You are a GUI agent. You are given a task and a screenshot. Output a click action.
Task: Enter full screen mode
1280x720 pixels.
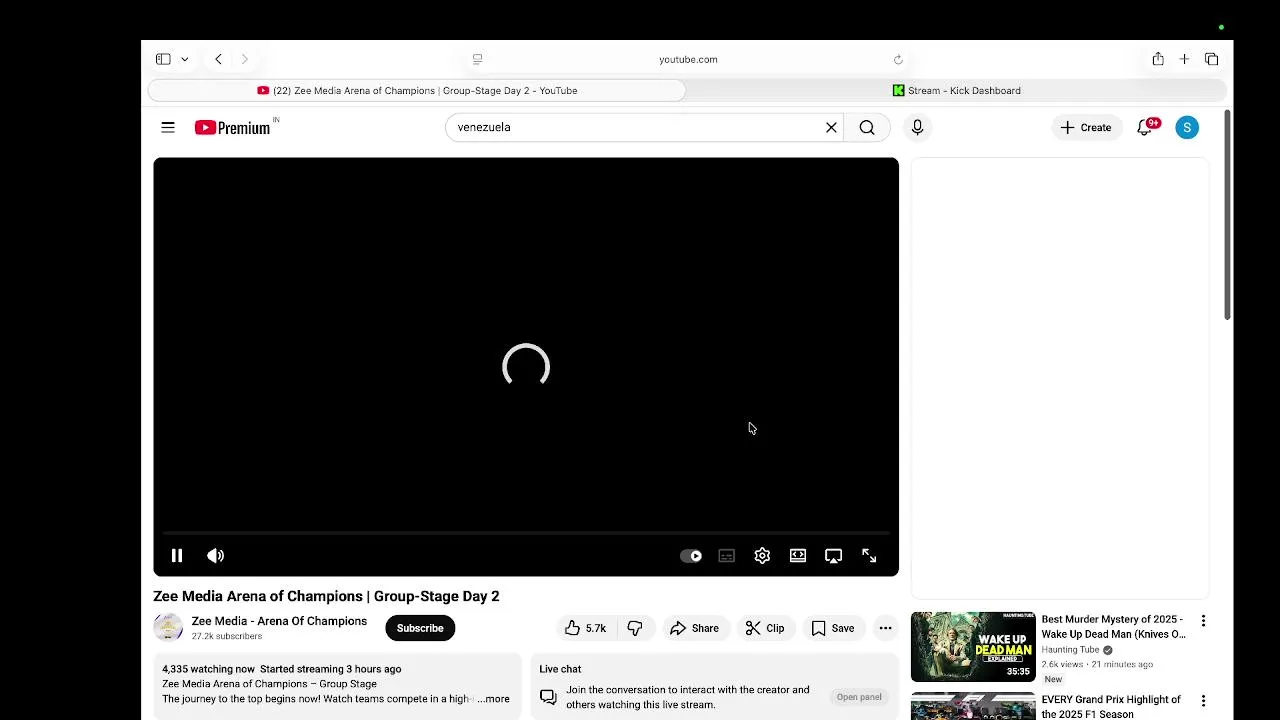pos(869,556)
